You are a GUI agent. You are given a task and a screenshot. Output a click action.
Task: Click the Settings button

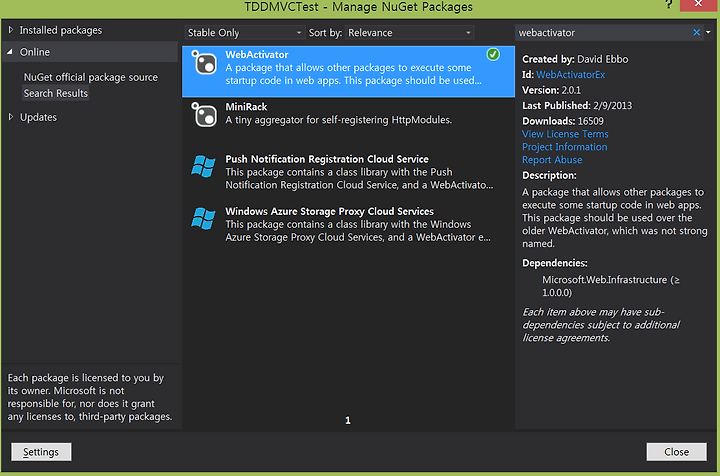point(41,452)
